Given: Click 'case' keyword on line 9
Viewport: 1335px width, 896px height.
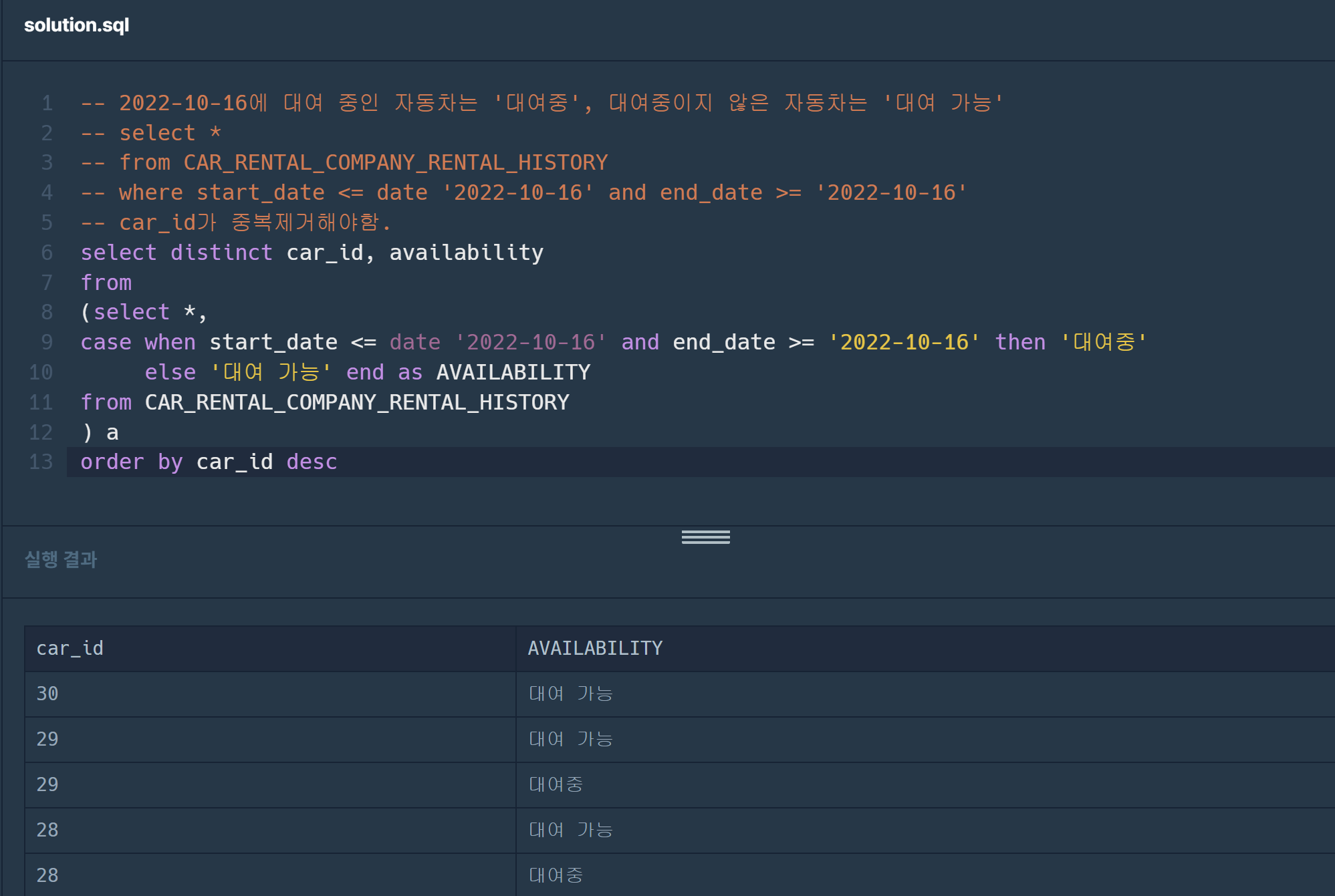Looking at the screenshot, I should coord(106,342).
